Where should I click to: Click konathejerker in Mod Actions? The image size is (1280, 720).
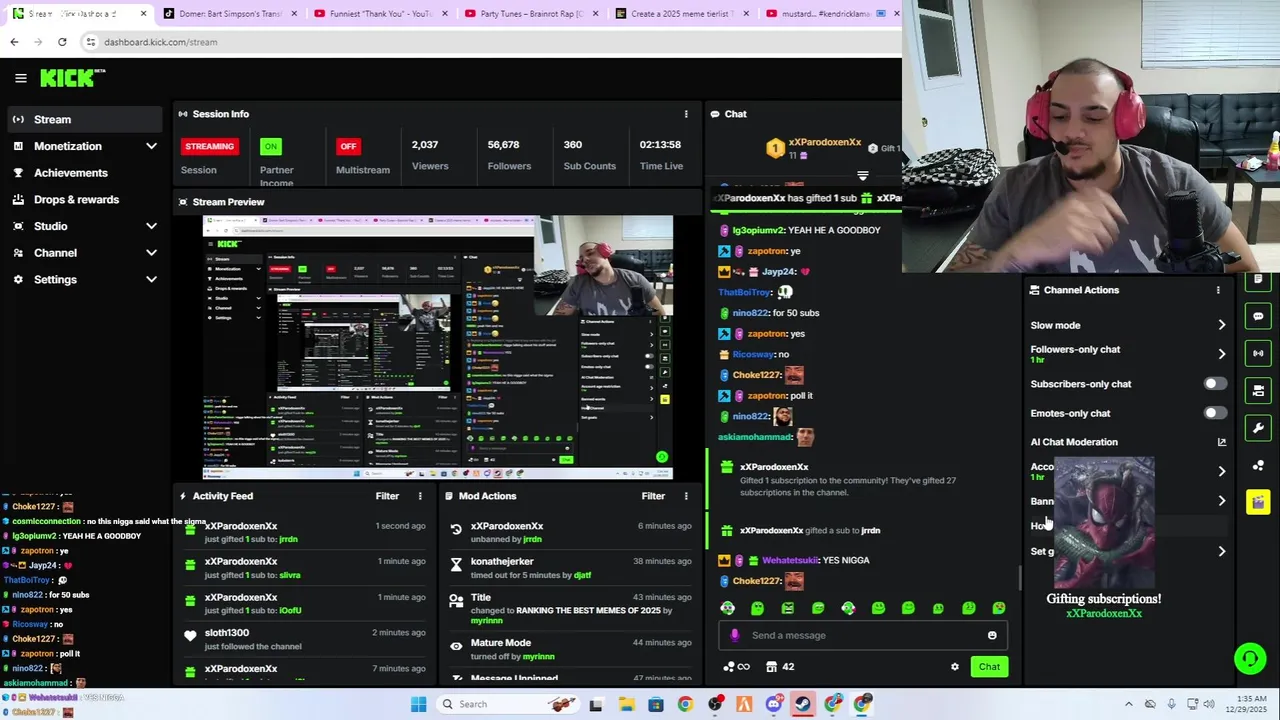tap(502, 562)
